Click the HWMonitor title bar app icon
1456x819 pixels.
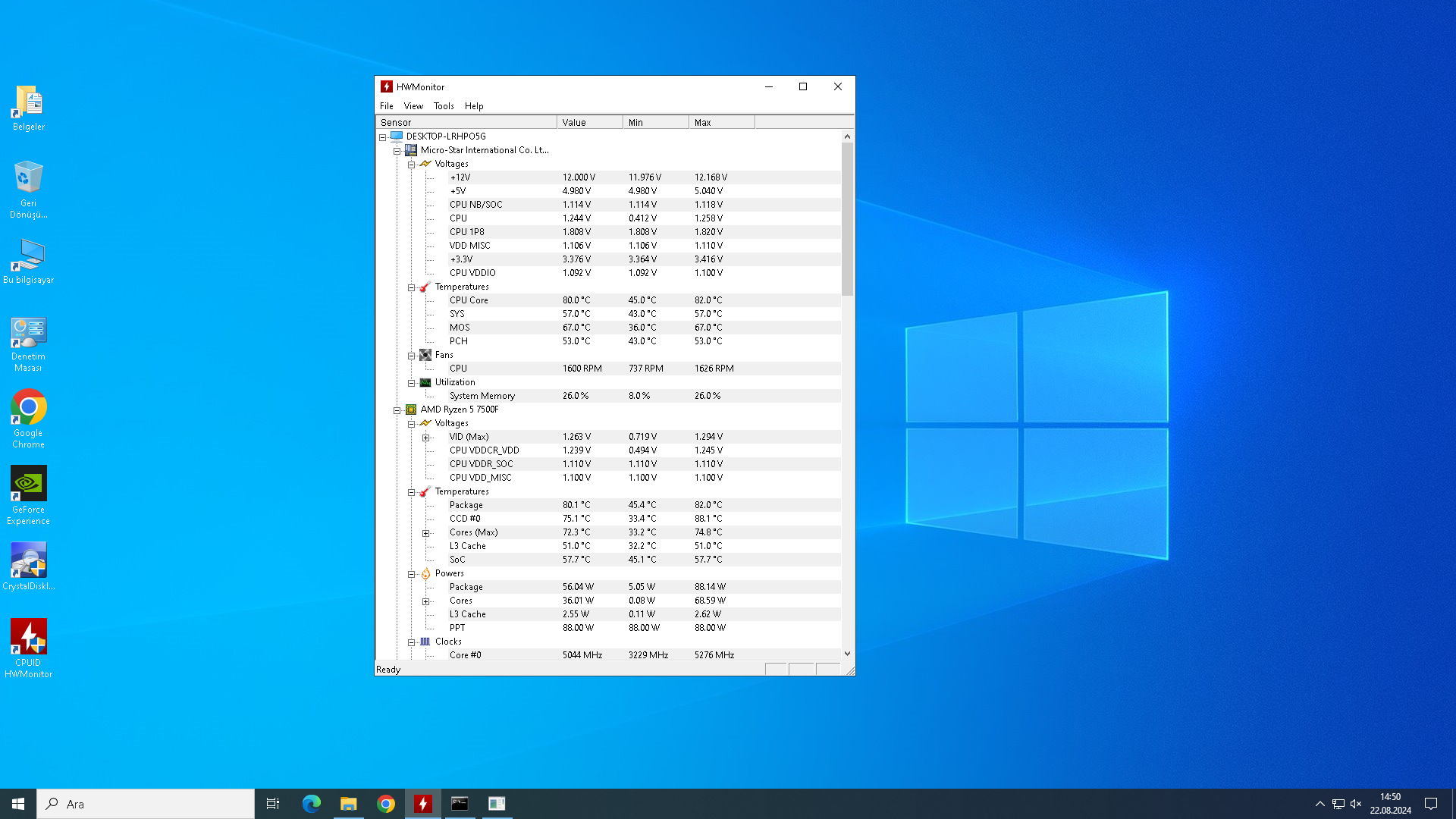point(387,86)
